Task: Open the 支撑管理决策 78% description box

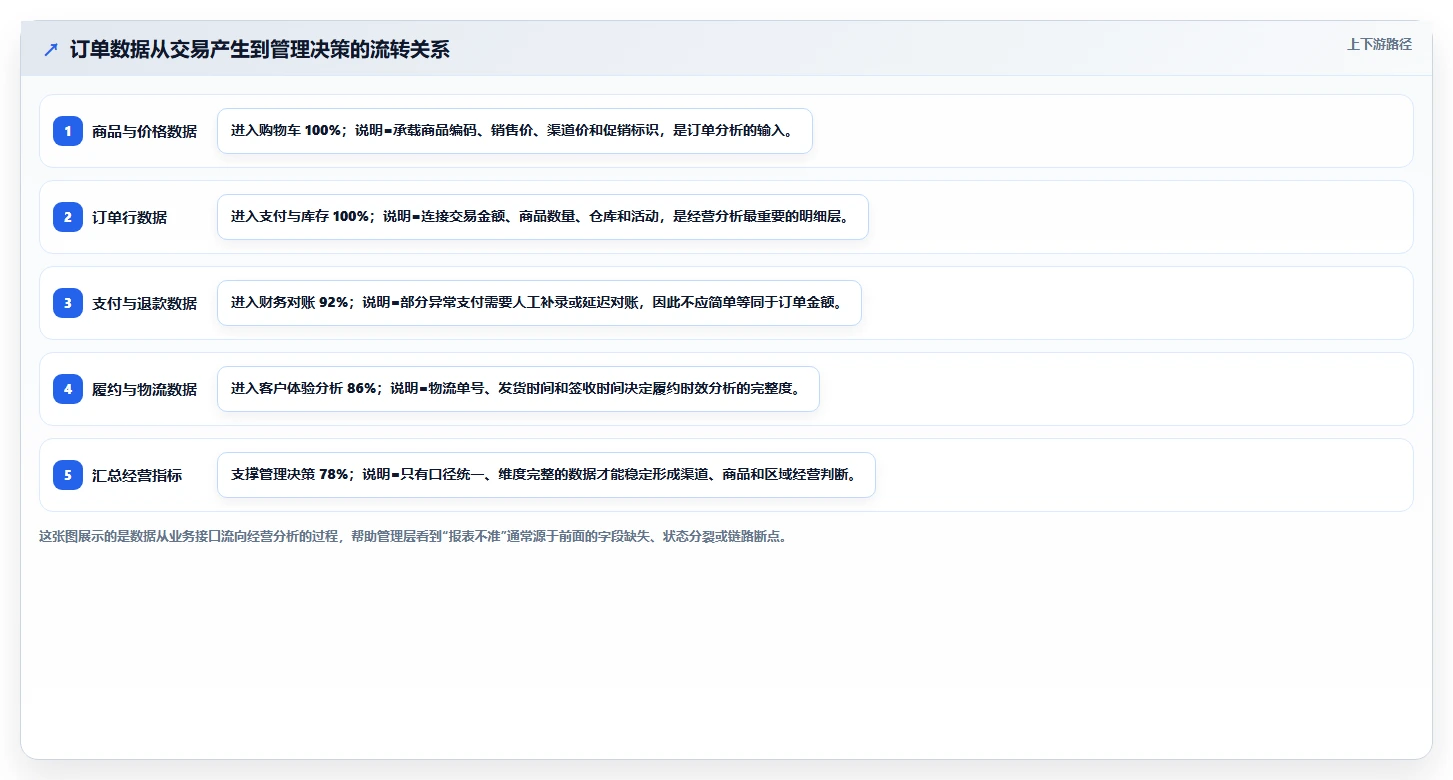Action: point(546,475)
